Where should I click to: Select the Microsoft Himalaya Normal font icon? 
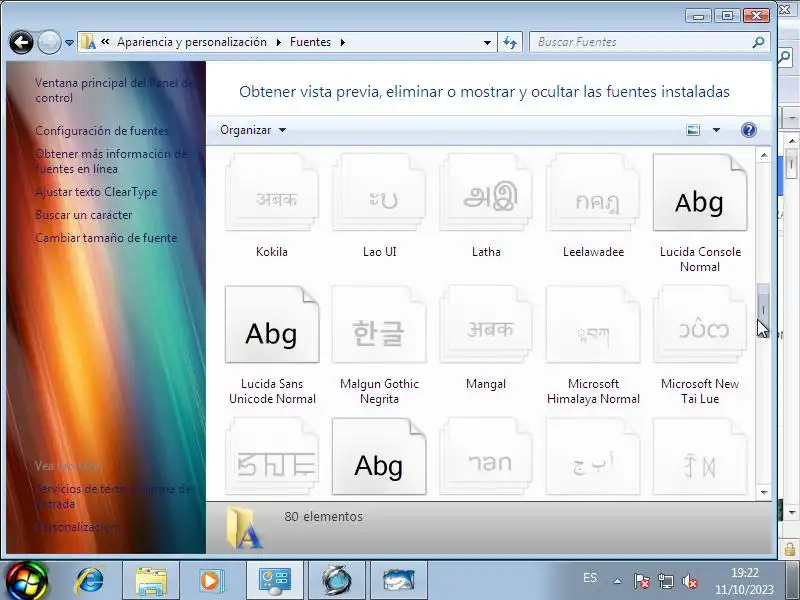[x=593, y=324]
